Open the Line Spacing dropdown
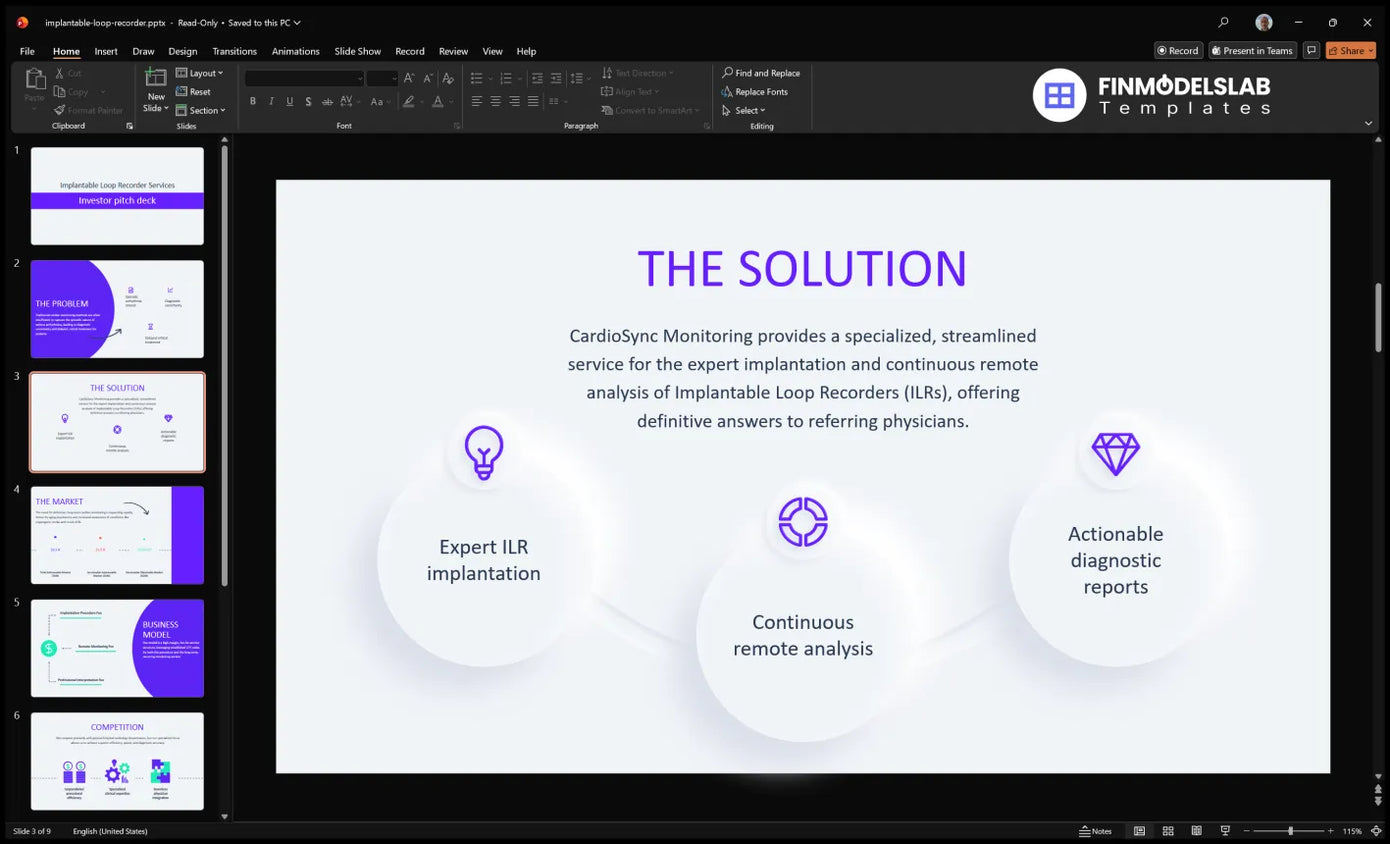Image resolution: width=1390 pixels, height=844 pixels. (x=579, y=78)
